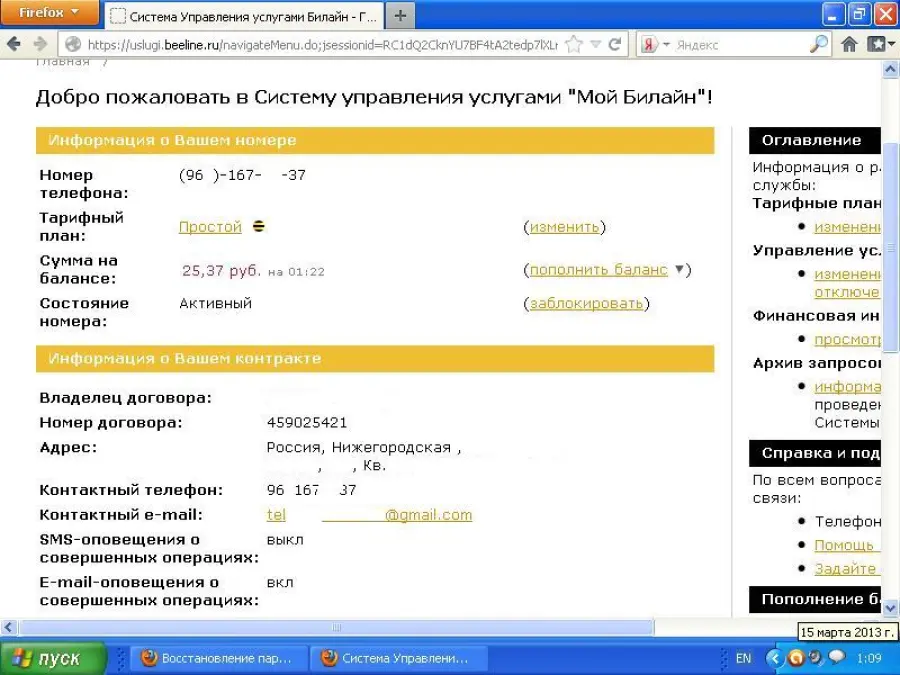Open the отключение link under Управление услугами
The image size is (900, 675).
click(x=847, y=292)
